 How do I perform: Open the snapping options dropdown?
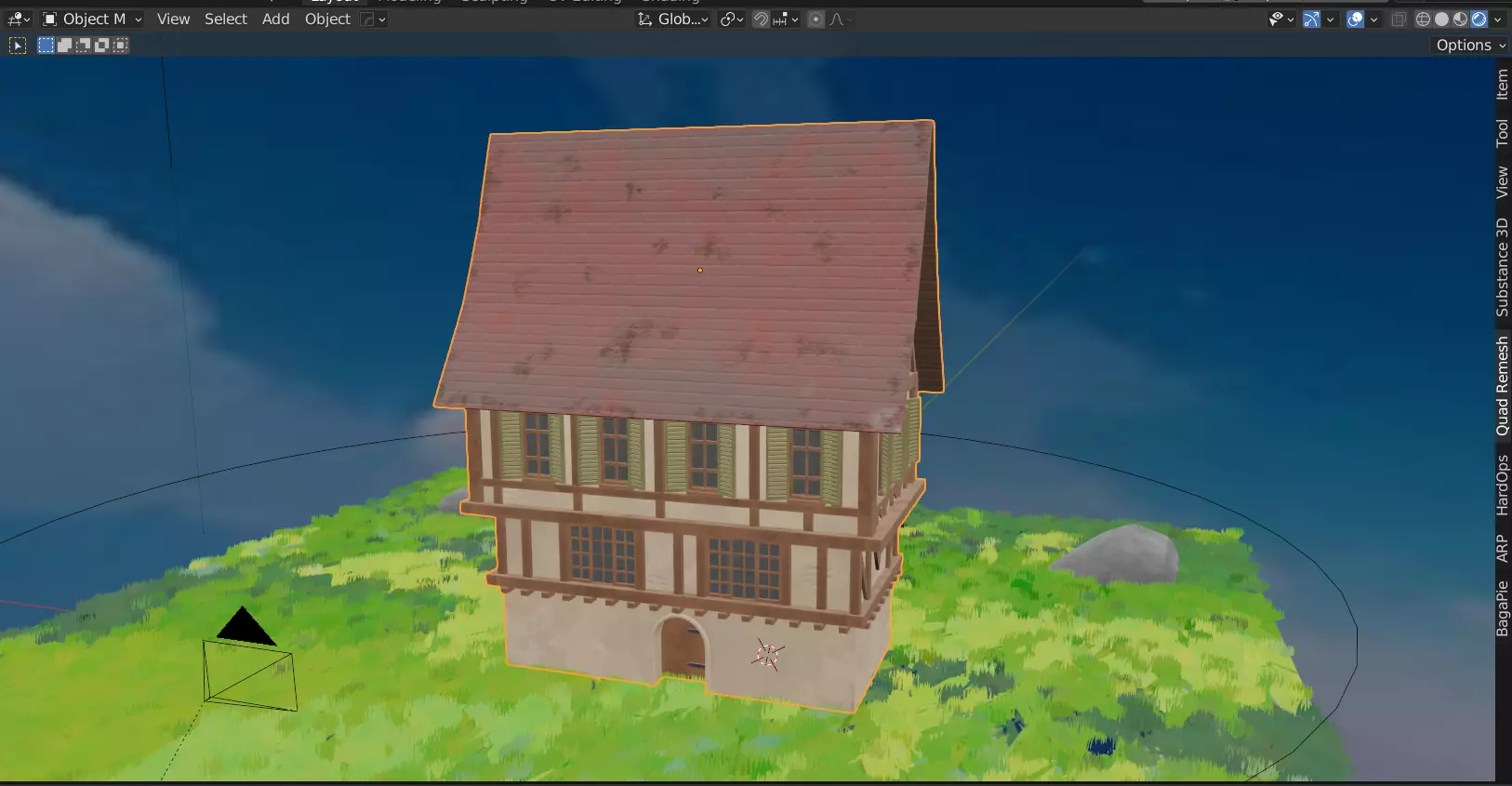pyautogui.click(x=786, y=19)
